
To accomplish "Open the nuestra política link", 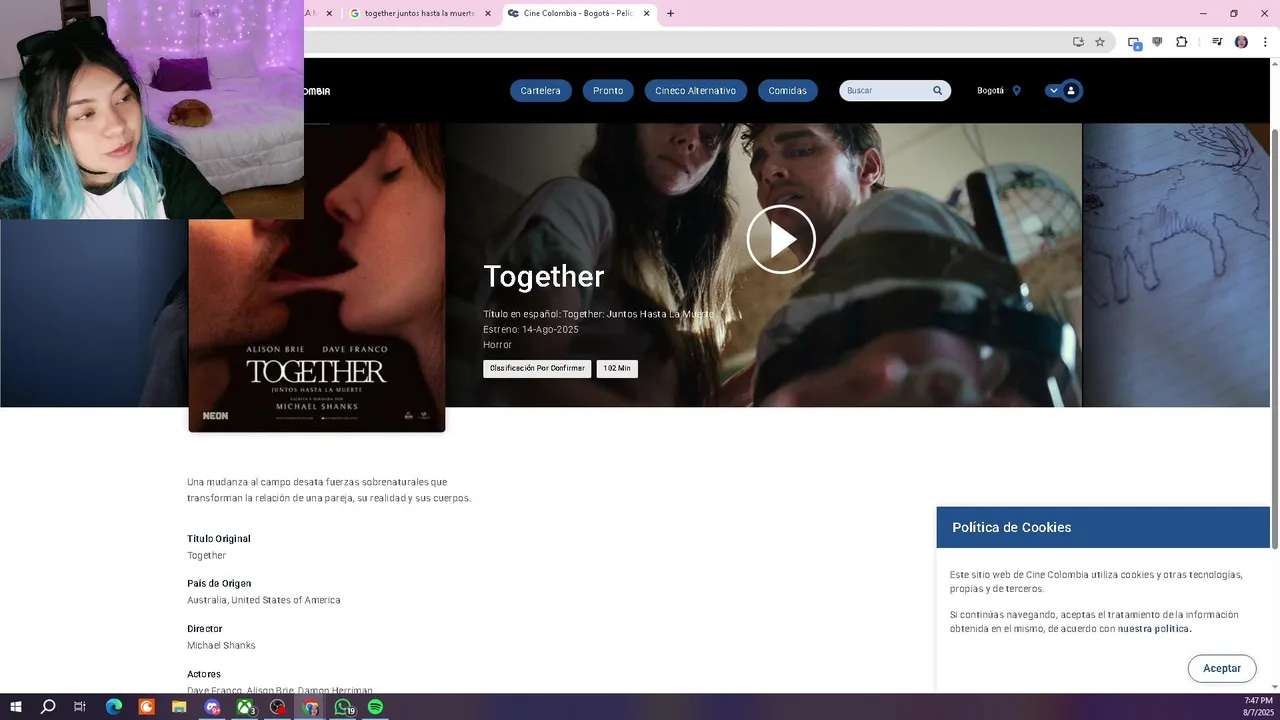I will [1154, 629].
